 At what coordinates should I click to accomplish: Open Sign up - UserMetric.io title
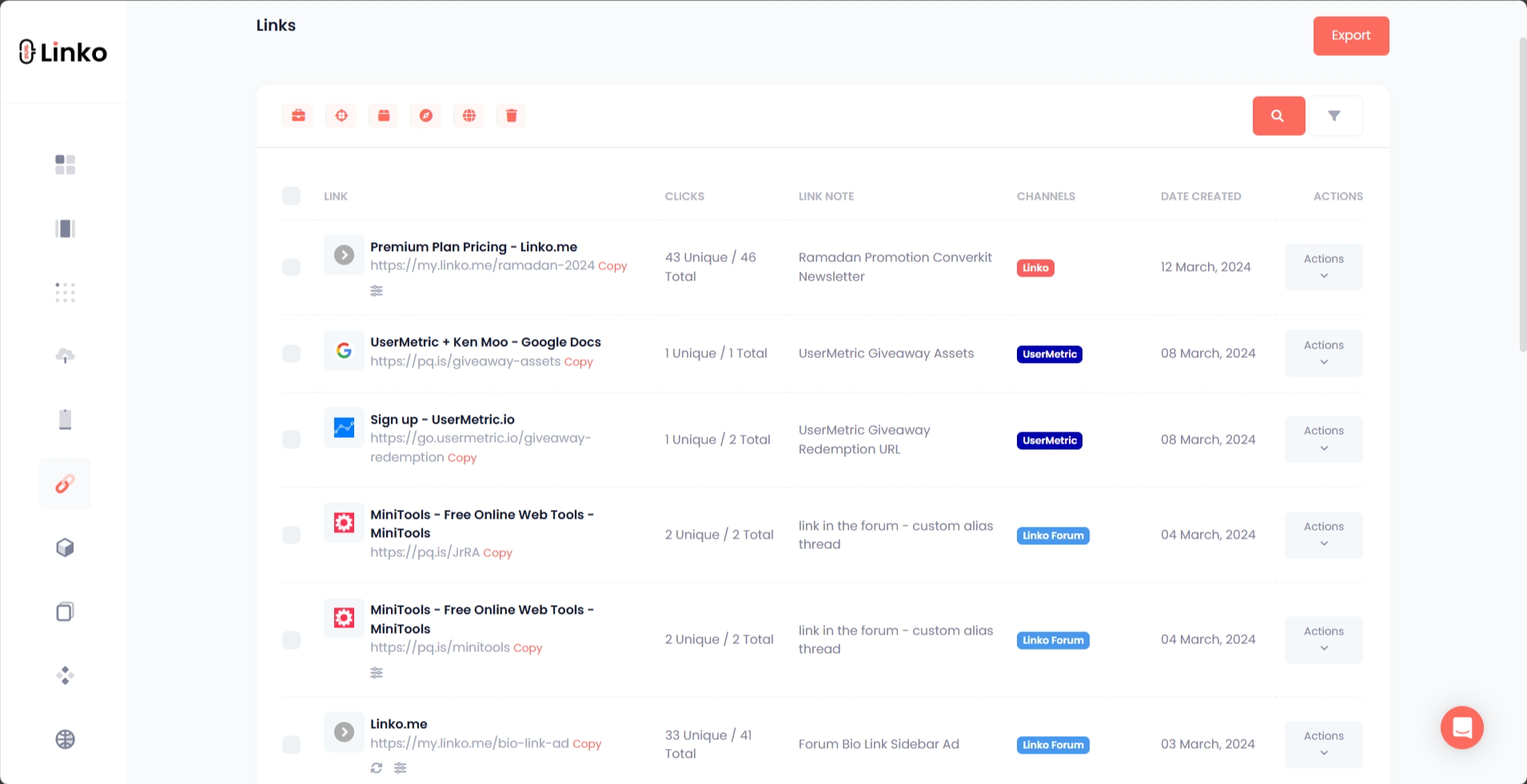(x=442, y=420)
